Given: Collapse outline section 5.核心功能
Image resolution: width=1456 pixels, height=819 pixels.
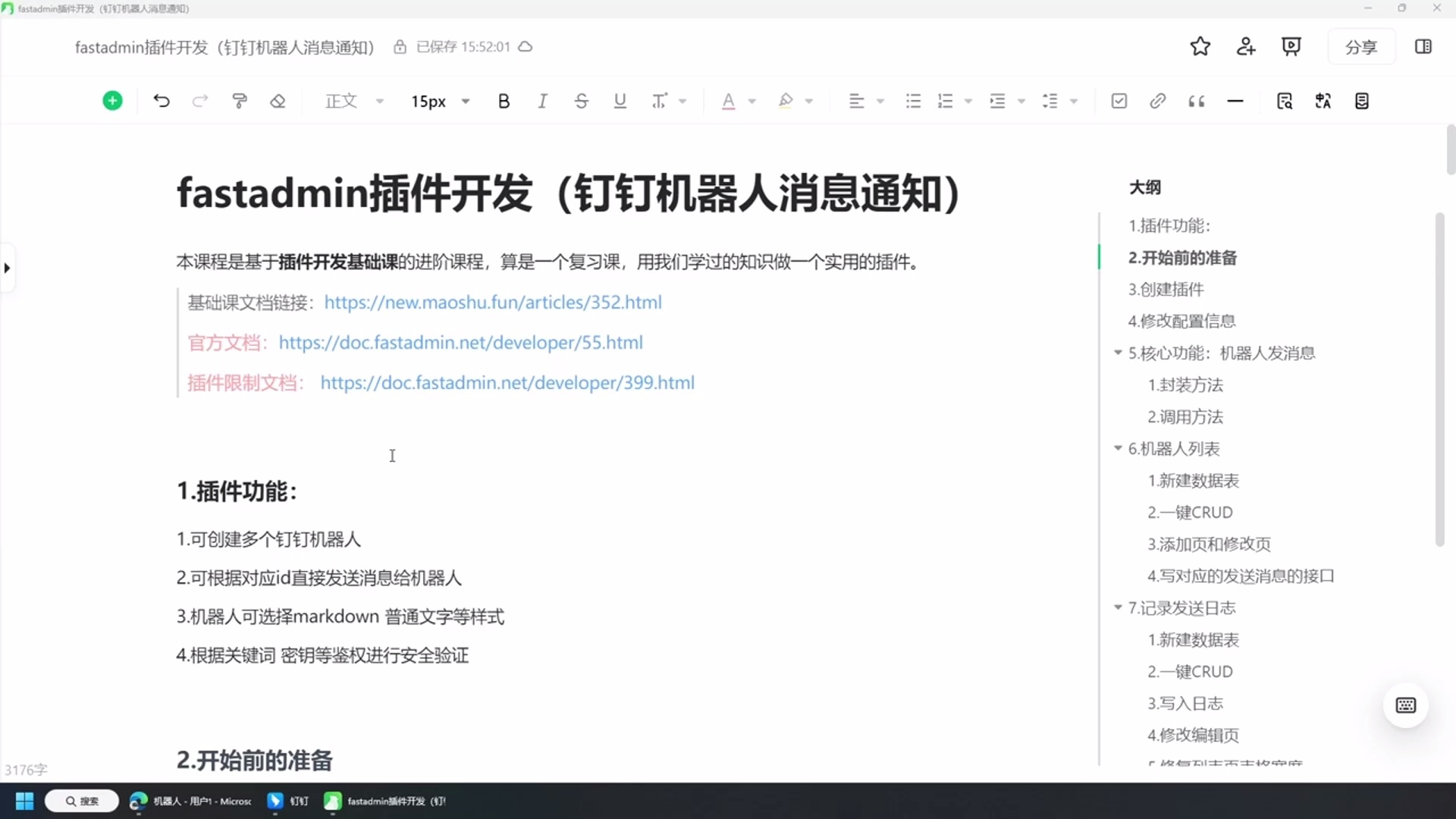Looking at the screenshot, I should [1117, 353].
